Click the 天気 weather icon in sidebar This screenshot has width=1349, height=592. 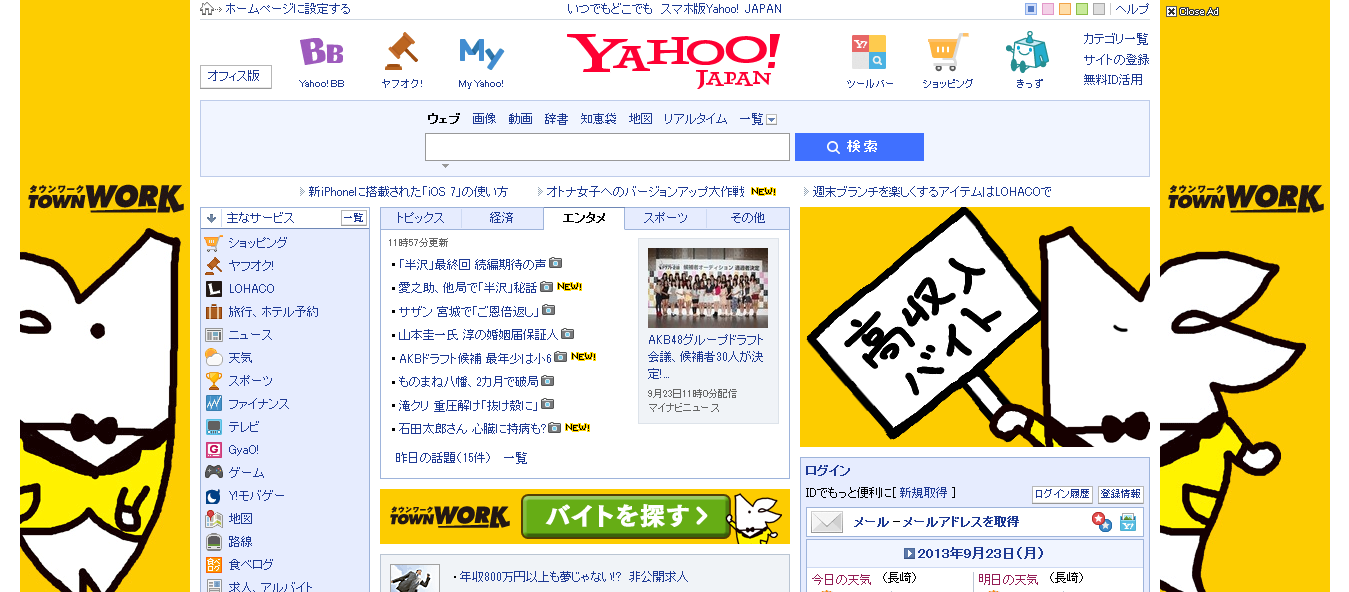[213, 358]
